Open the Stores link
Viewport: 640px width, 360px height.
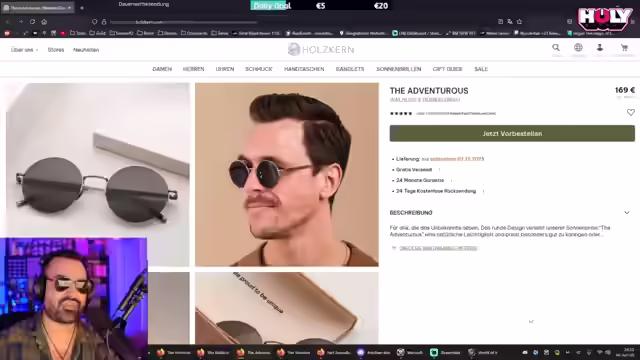tap(56, 50)
